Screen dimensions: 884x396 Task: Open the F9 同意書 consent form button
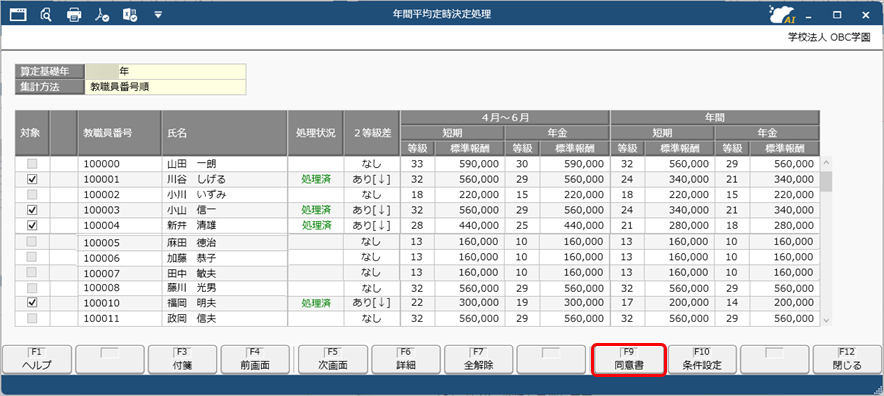[629, 359]
